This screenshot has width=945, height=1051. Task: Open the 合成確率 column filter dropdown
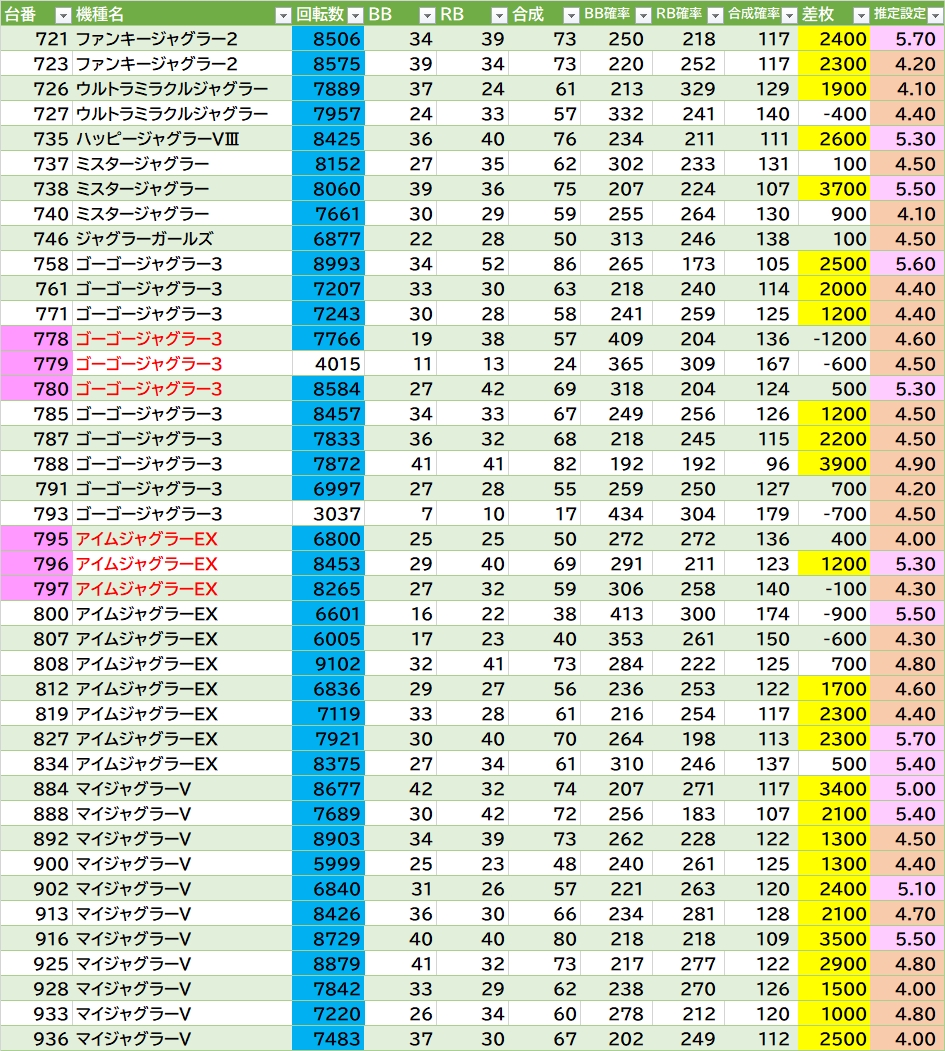click(789, 15)
